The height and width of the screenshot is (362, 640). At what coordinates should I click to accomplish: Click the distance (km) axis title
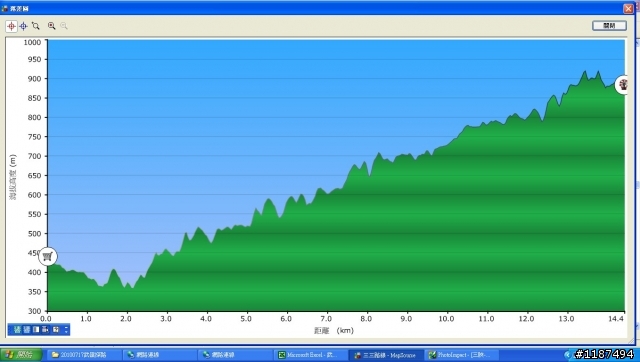333,331
